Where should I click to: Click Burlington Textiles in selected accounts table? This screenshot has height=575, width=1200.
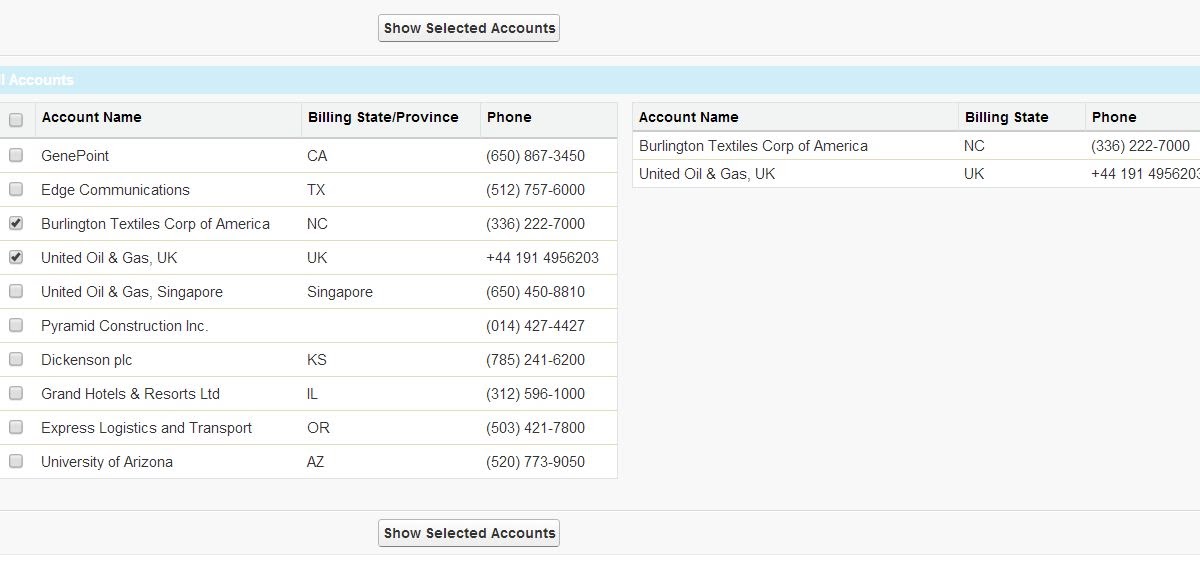tap(753, 146)
